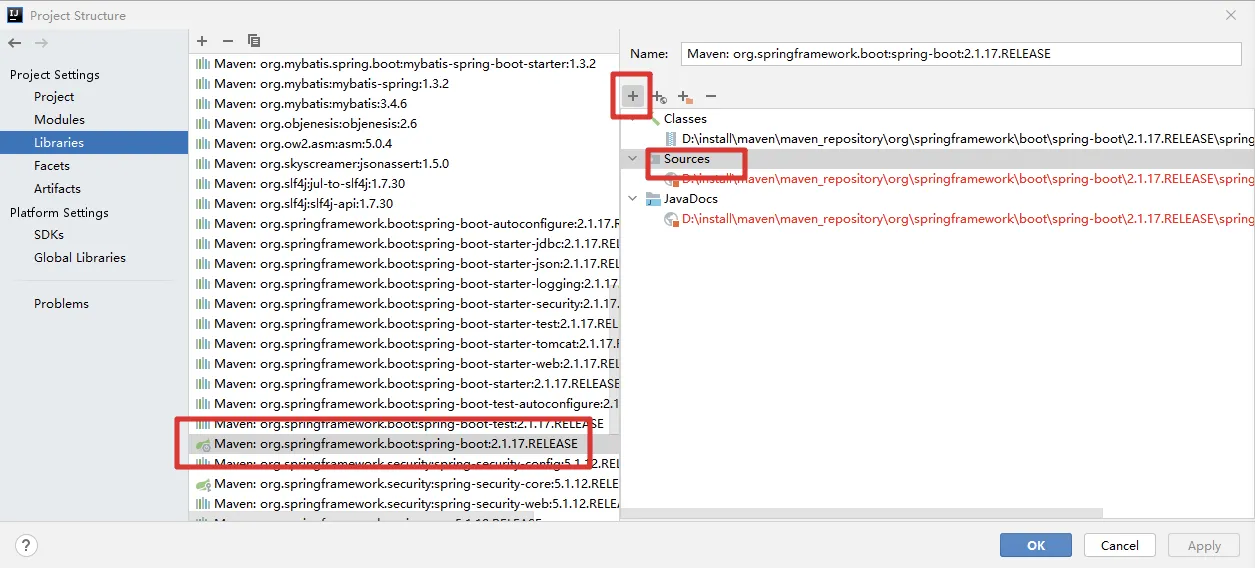Select Maven: spring-boot-starter-jdbc library
This screenshot has width=1255, height=568.
point(404,244)
